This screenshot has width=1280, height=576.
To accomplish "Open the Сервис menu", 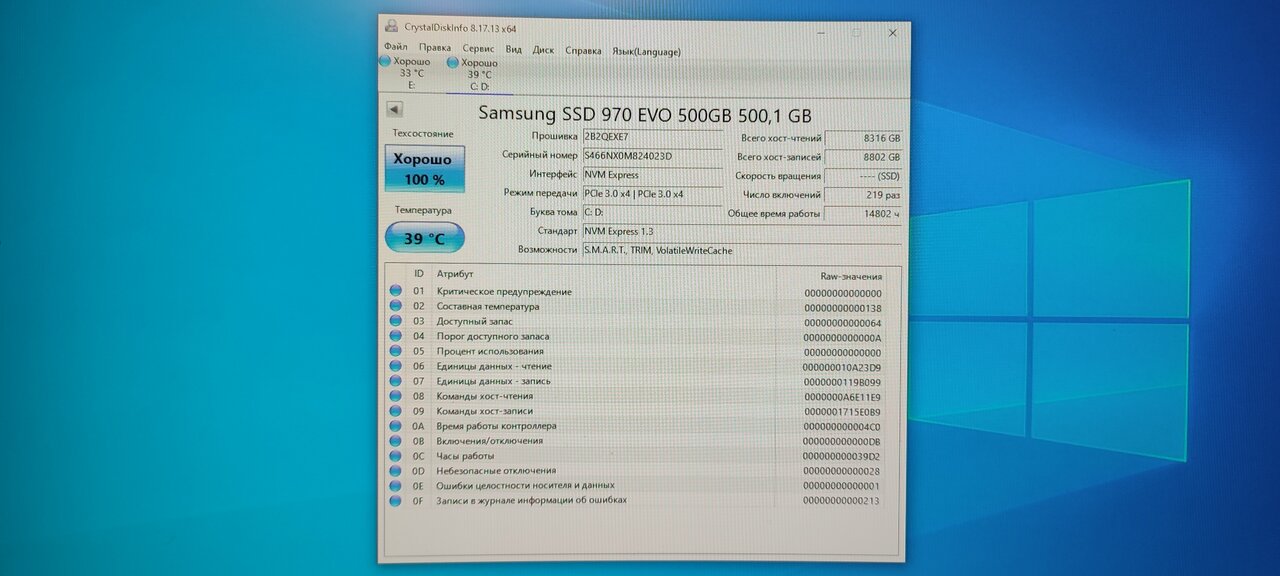I will 478,49.
